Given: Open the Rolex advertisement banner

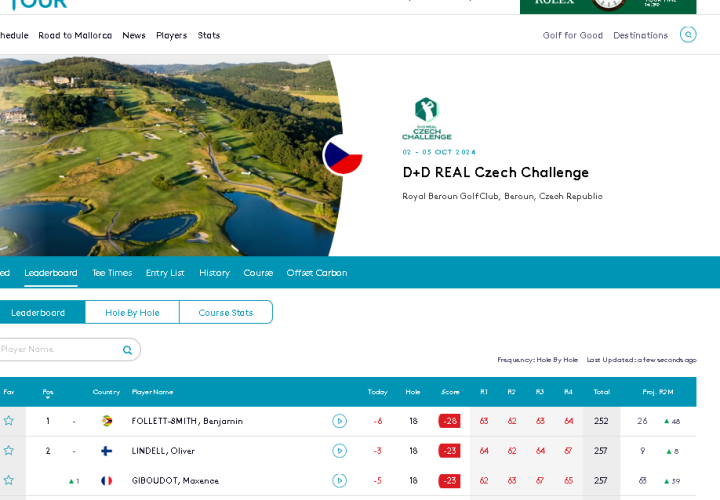Looking at the screenshot, I should pos(608,6).
